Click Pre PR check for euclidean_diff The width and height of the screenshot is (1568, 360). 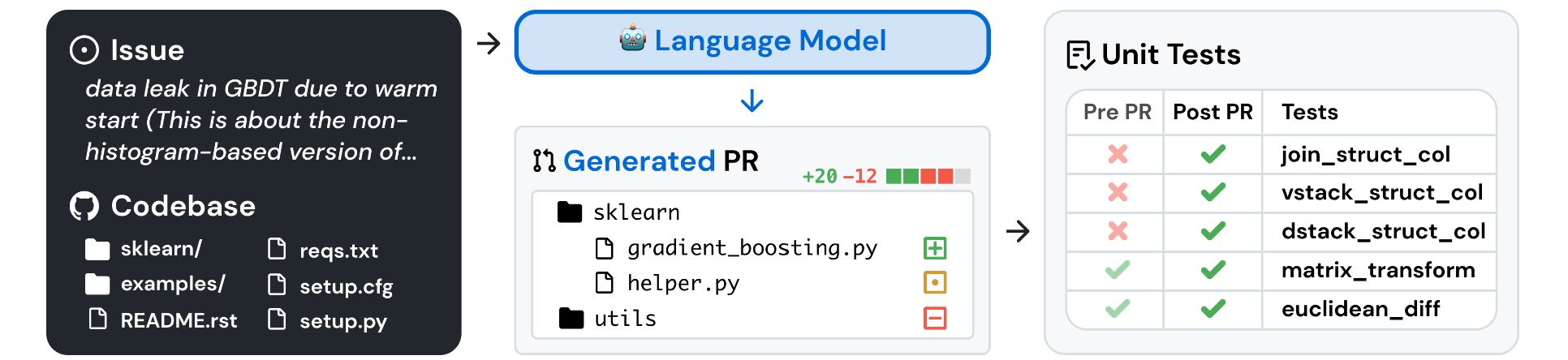point(1118,308)
